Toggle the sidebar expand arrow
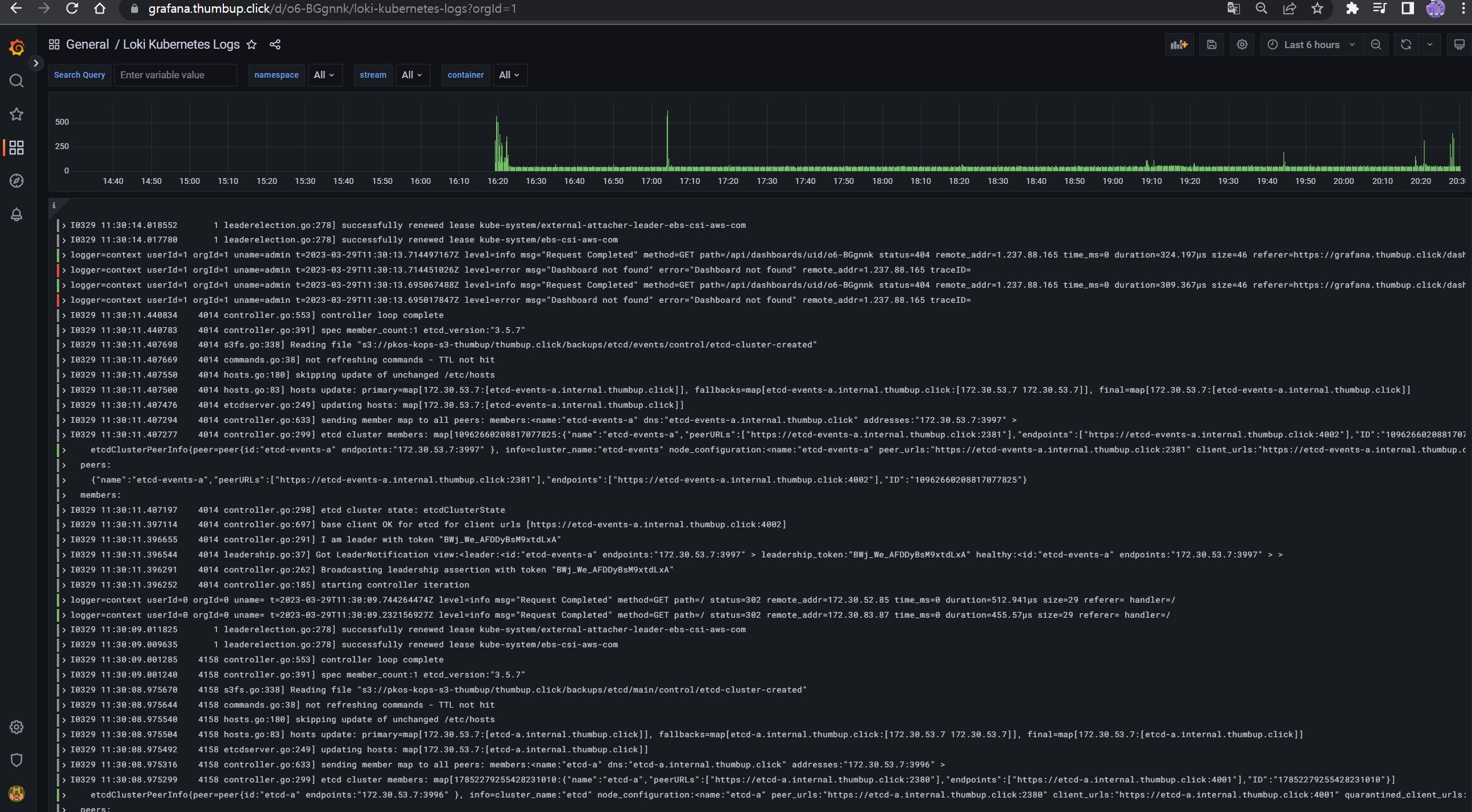This screenshot has width=1472, height=812. pos(36,63)
